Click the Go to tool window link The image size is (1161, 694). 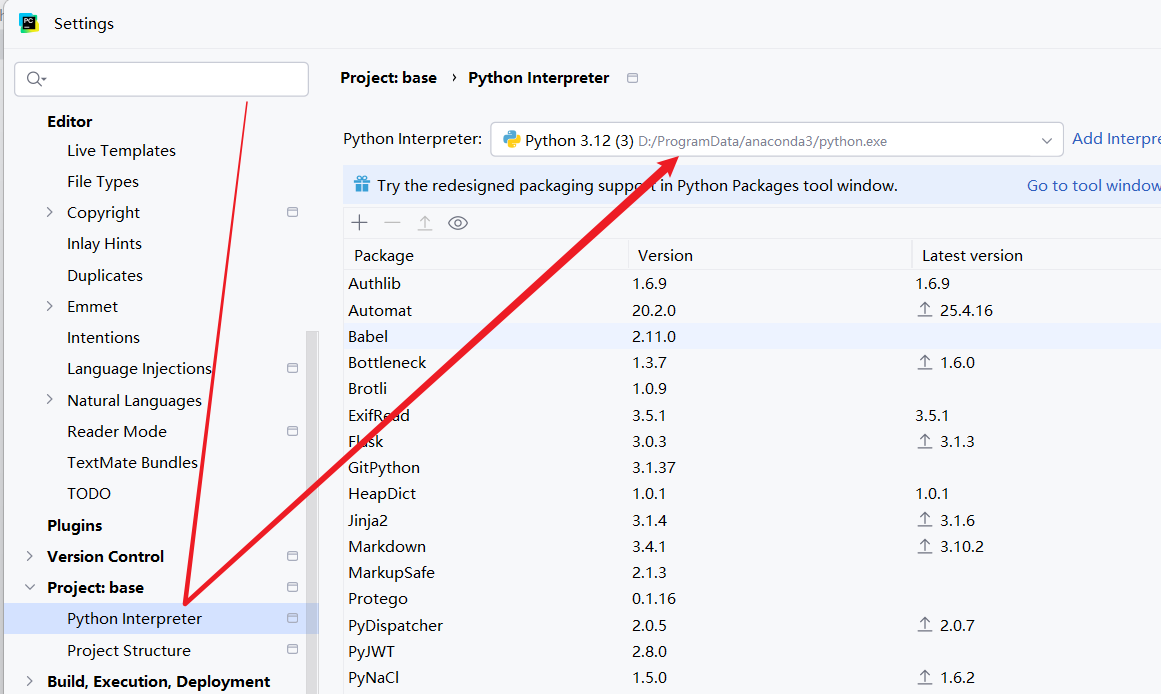point(1093,185)
